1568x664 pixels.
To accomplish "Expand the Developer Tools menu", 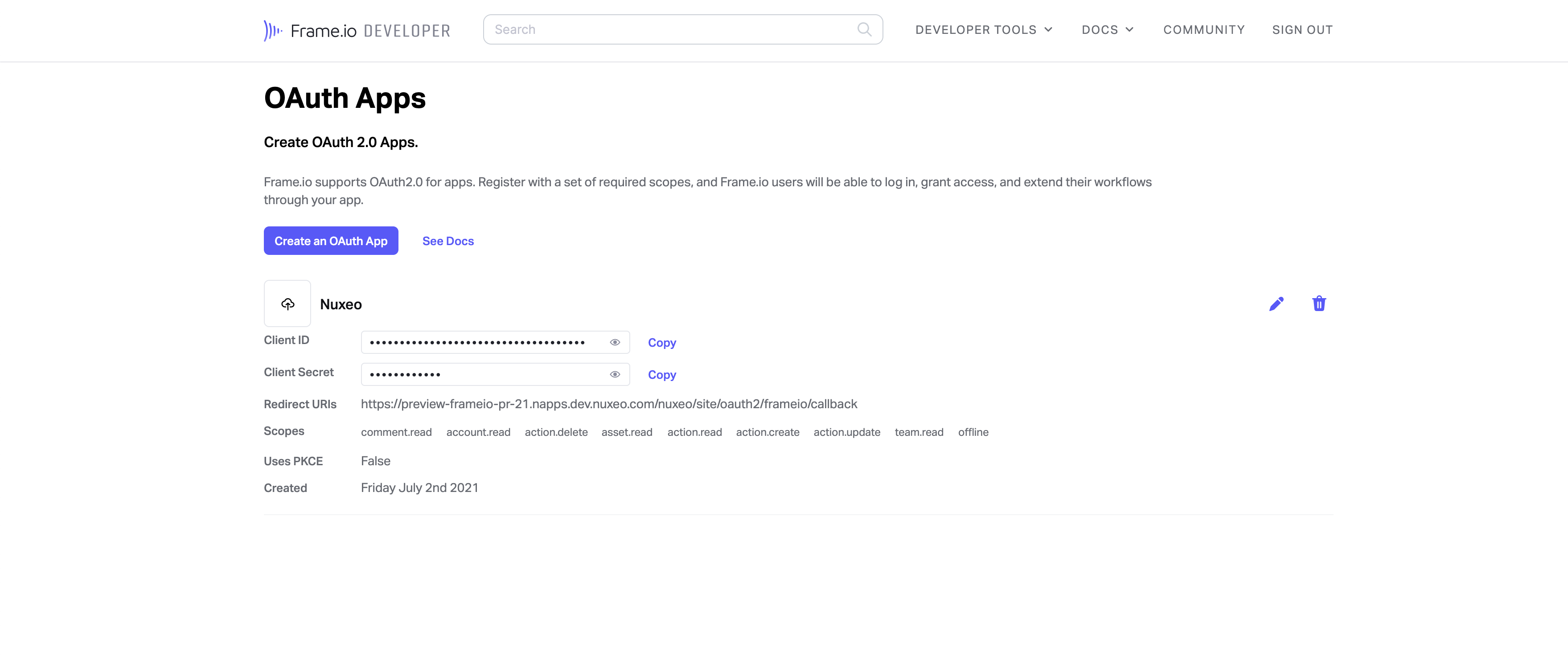I will [984, 30].
